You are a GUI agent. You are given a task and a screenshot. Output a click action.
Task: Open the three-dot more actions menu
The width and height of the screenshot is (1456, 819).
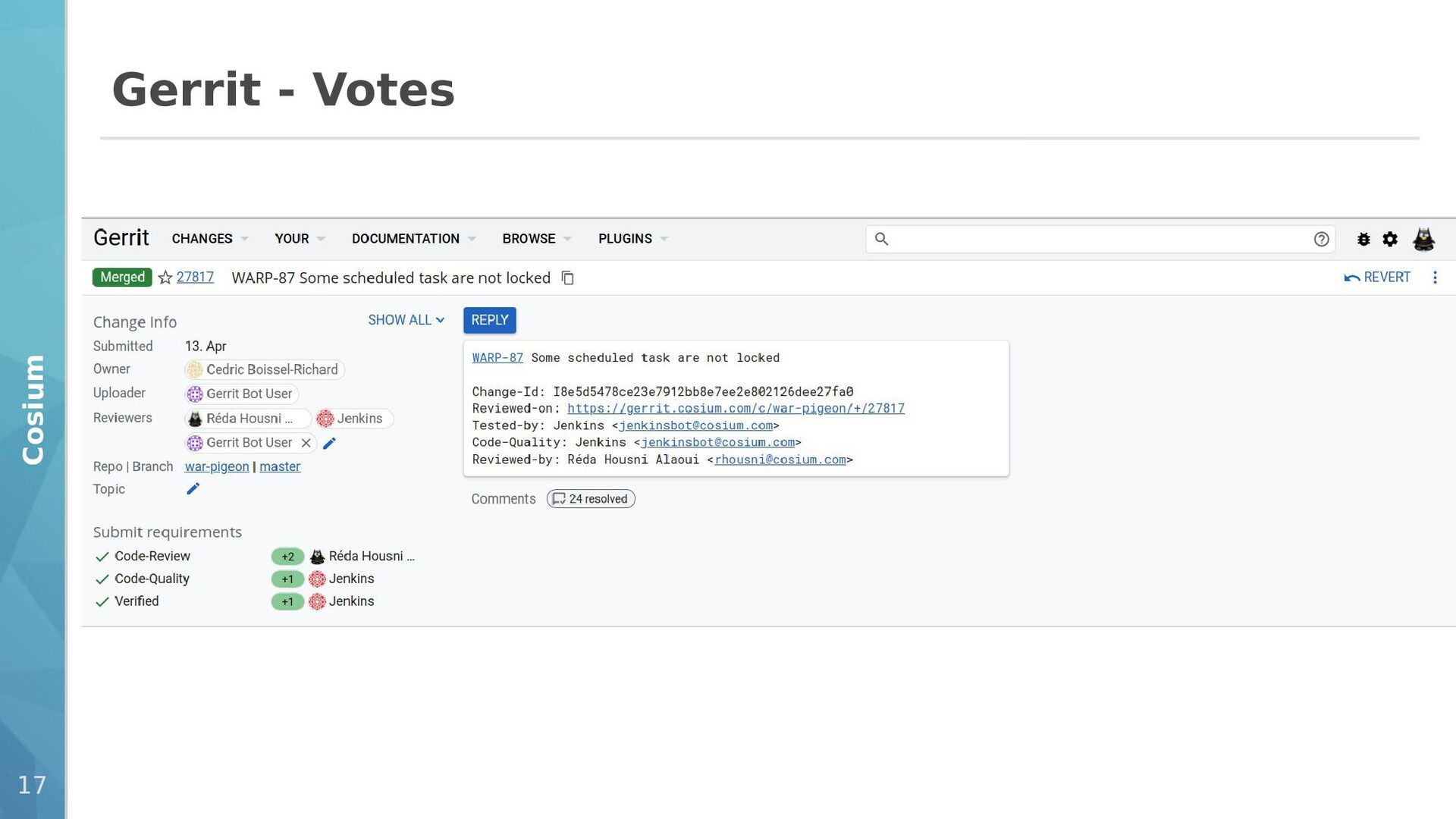tap(1435, 278)
